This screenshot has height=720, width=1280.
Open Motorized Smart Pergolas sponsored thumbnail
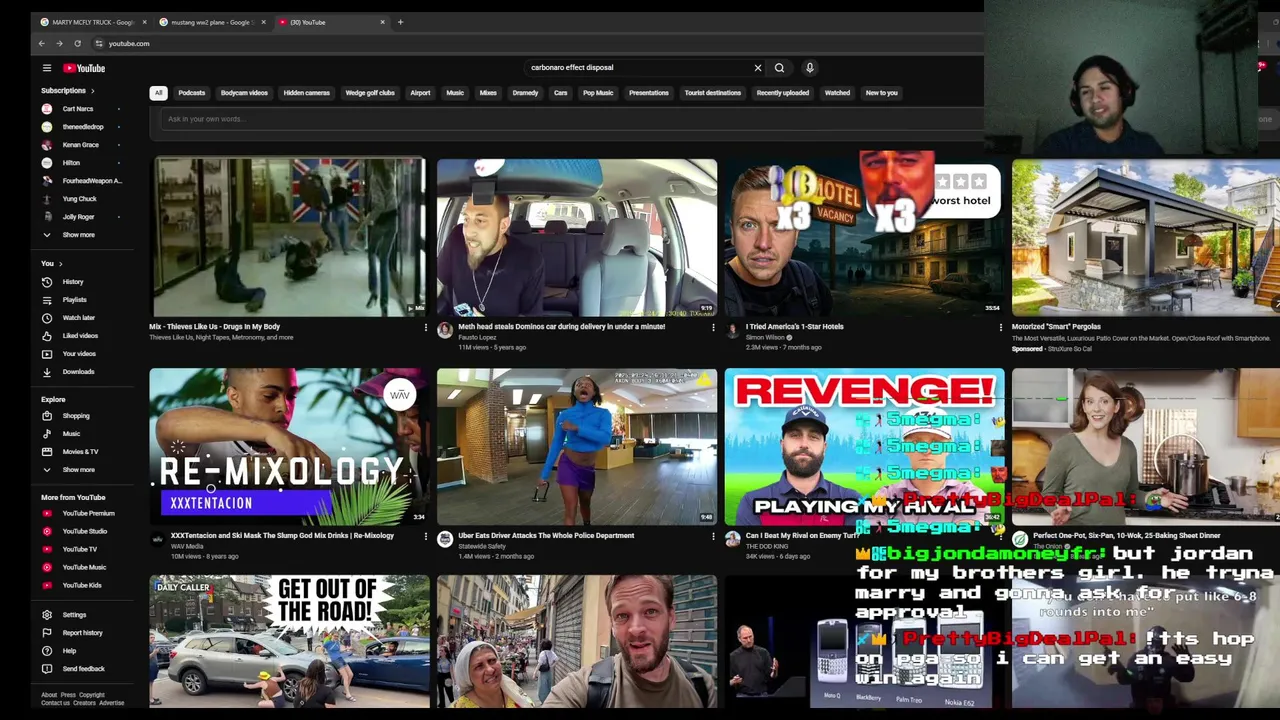[x=1146, y=237]
